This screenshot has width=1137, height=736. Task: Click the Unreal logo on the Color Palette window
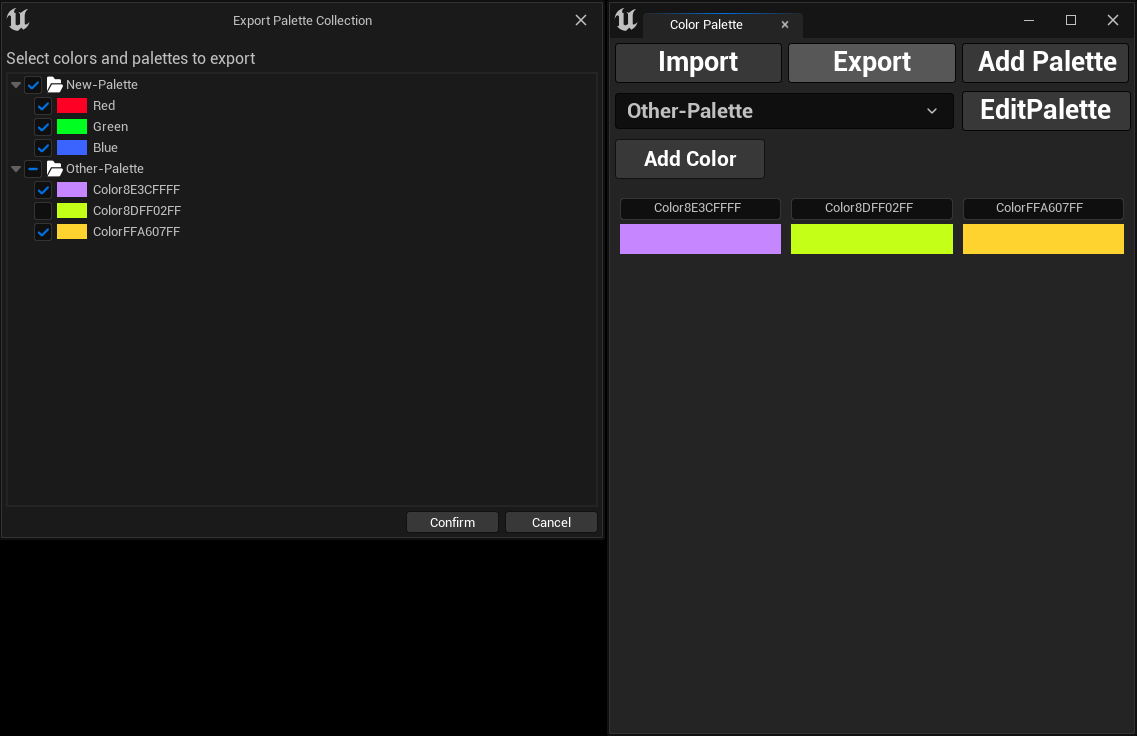pos(625,21)
